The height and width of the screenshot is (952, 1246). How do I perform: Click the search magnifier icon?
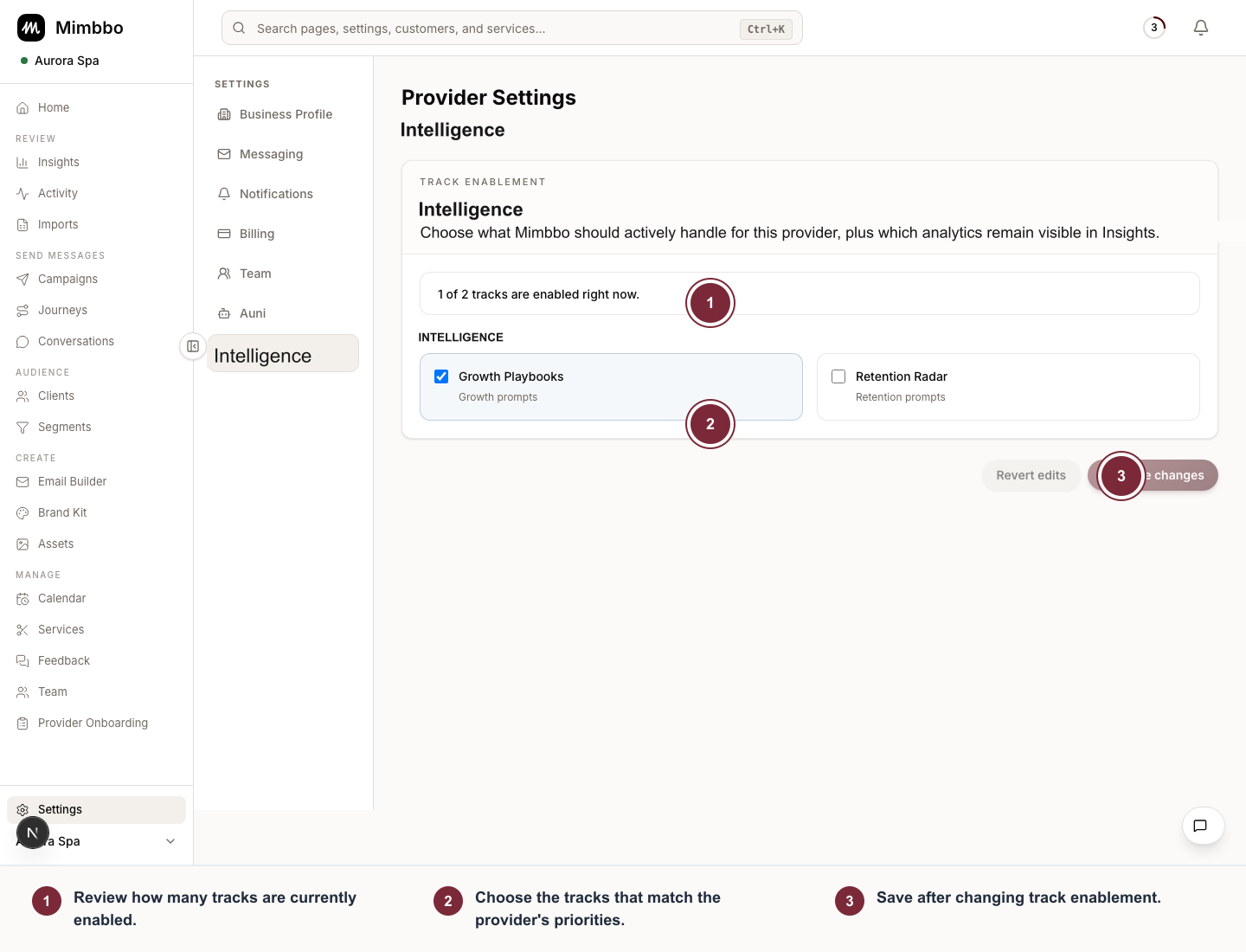coord(239,28)
